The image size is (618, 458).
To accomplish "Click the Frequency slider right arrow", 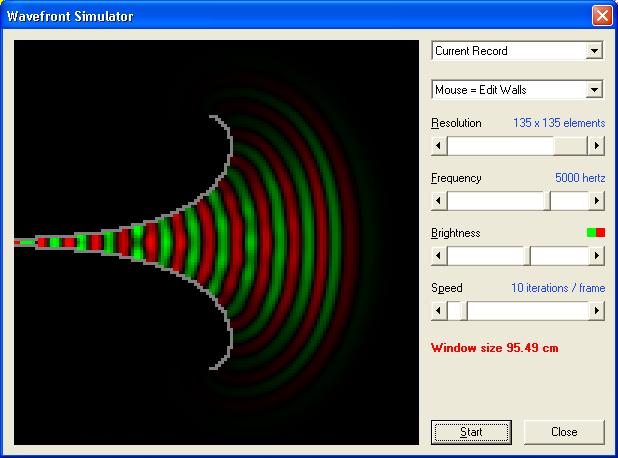I will coord(596,201).
